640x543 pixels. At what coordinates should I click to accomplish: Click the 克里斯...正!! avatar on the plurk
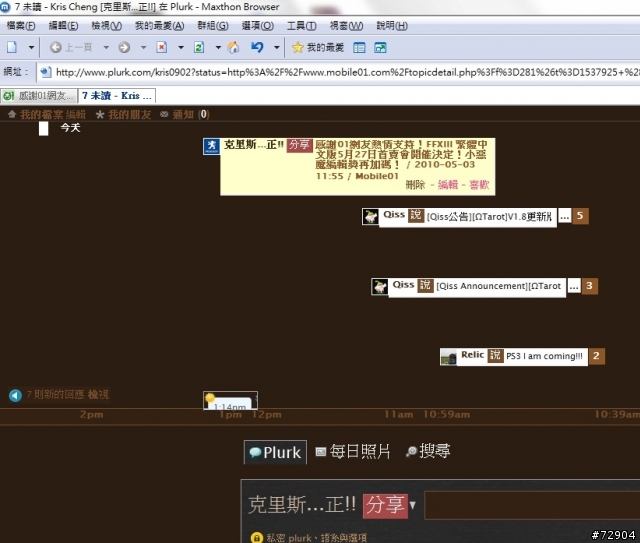point(211,146)
